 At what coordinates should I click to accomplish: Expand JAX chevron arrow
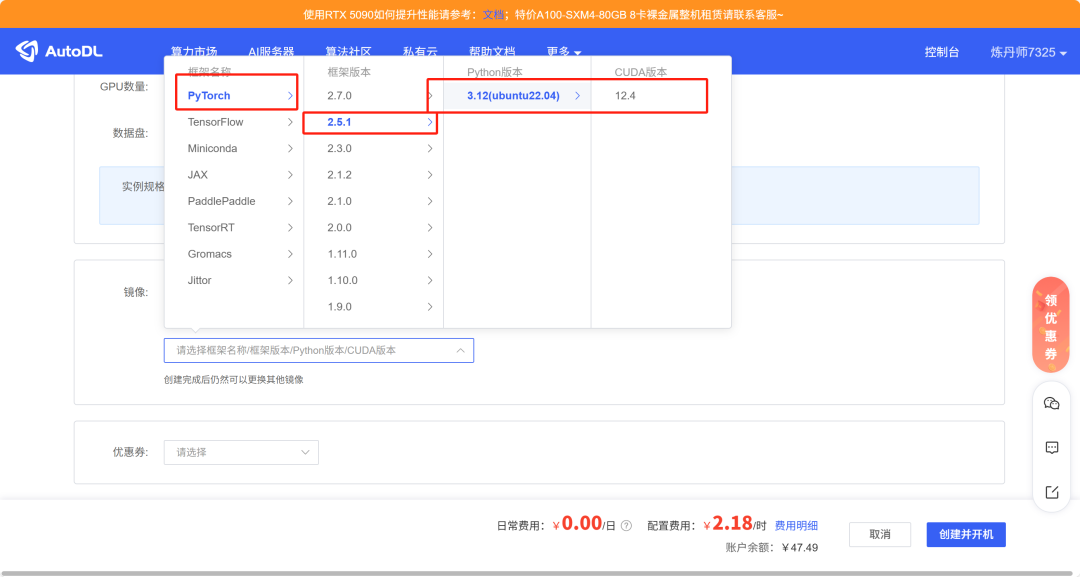click(x=290, y=175)
